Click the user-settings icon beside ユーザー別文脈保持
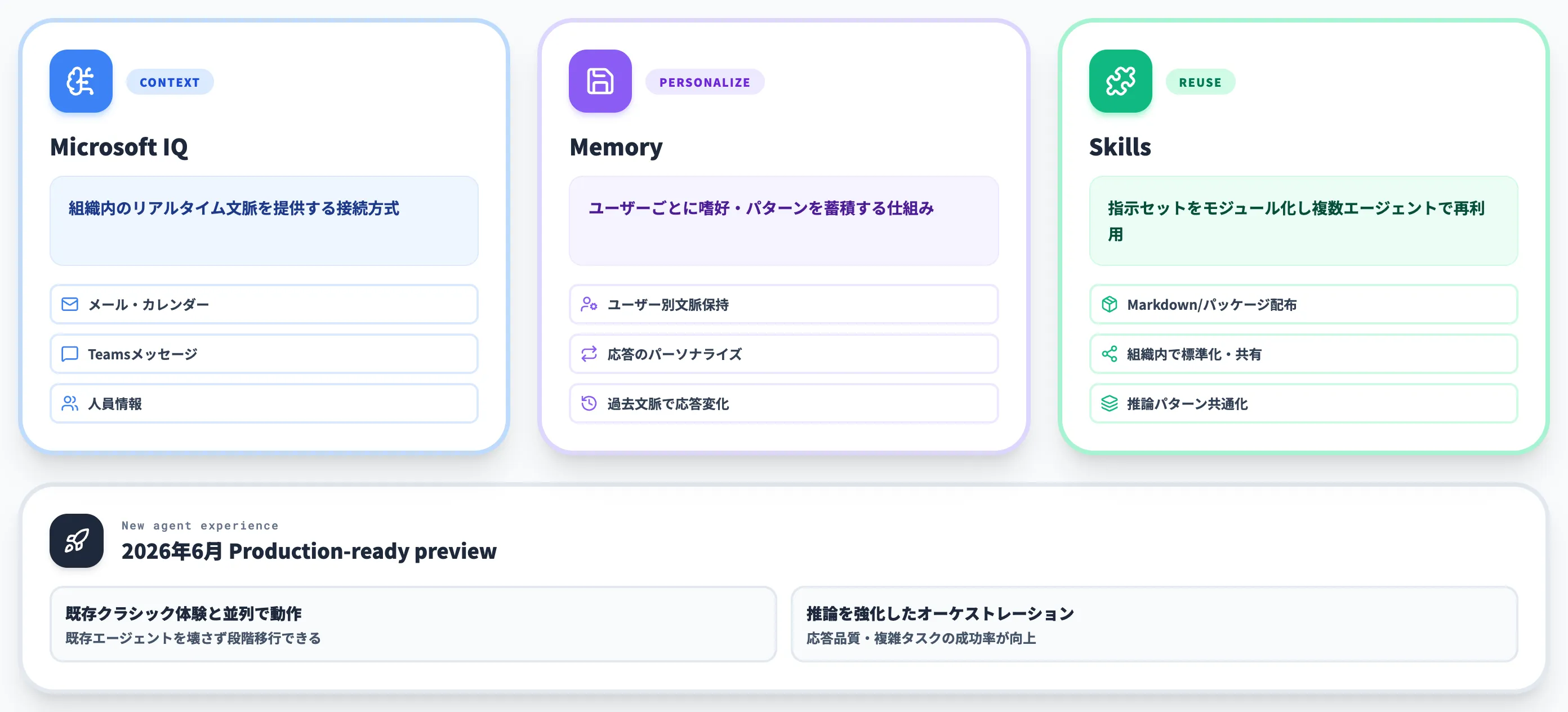 tap(589, 304)
